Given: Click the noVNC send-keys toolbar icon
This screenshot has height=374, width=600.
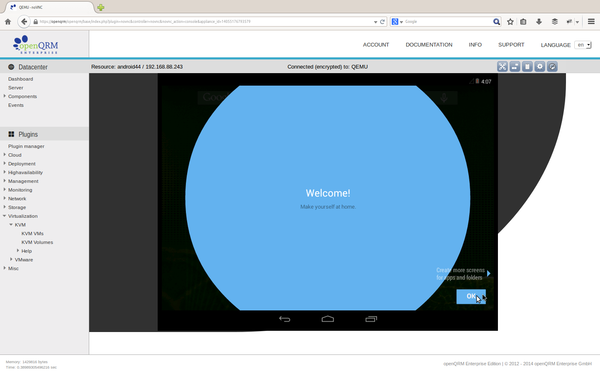Looking at the screenshot, I should click(x=515, y=67).
